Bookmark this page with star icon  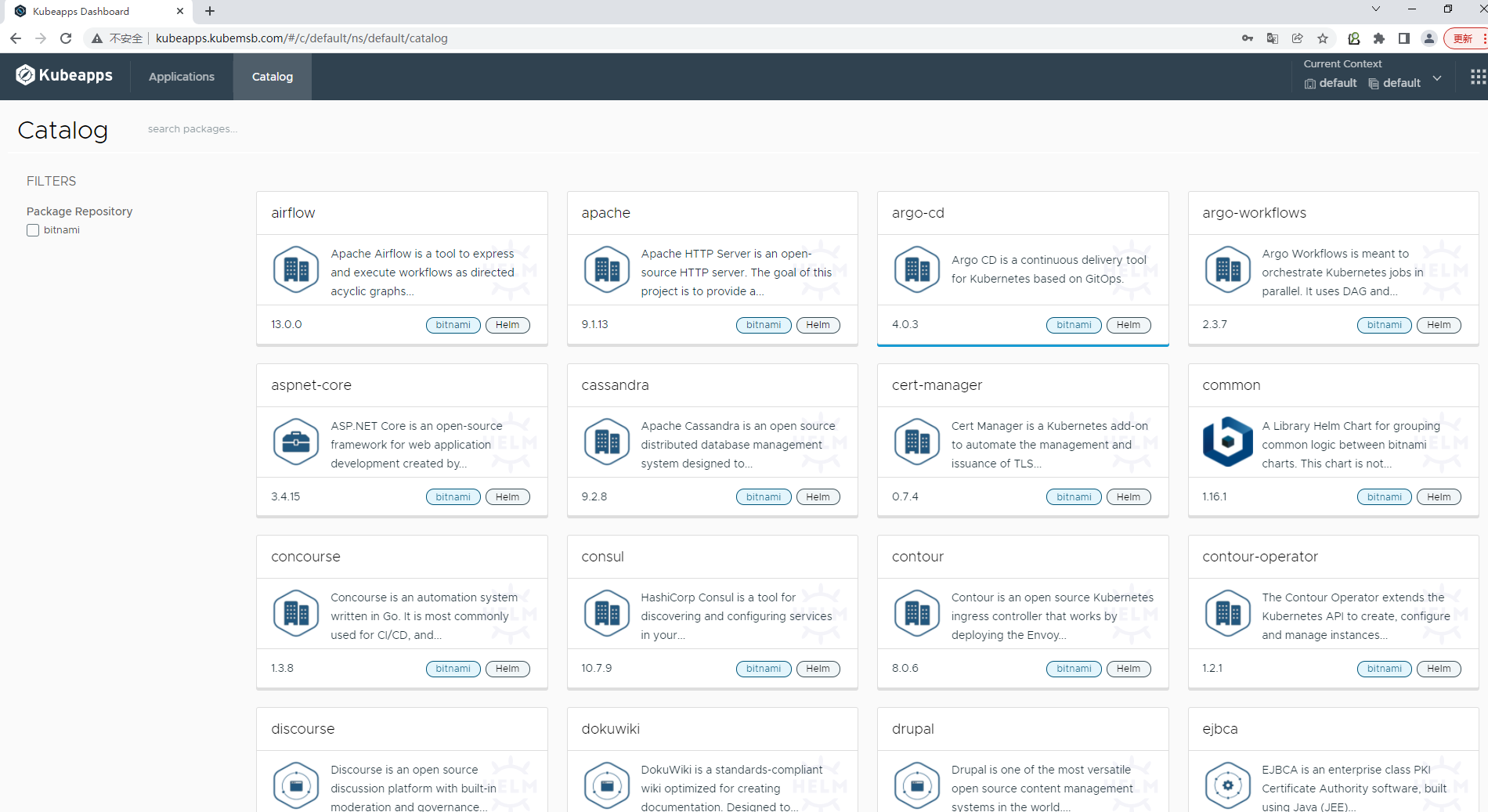1323,38
